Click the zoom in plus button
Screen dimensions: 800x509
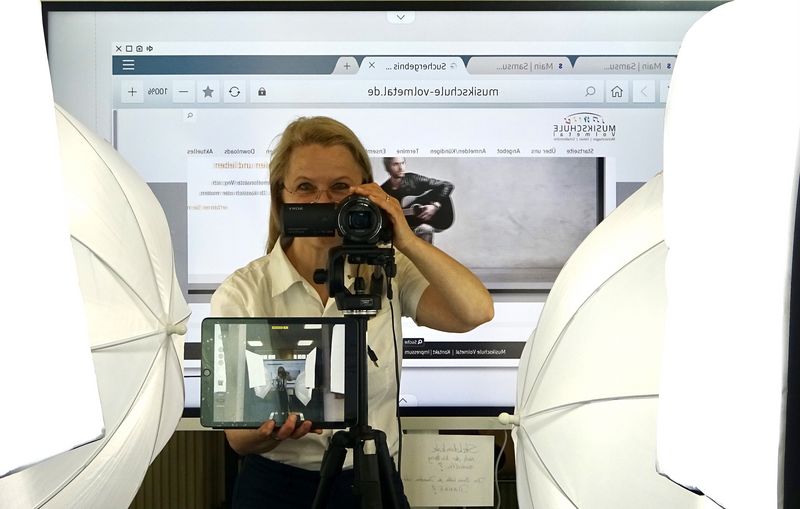click(x=132, y=92)
